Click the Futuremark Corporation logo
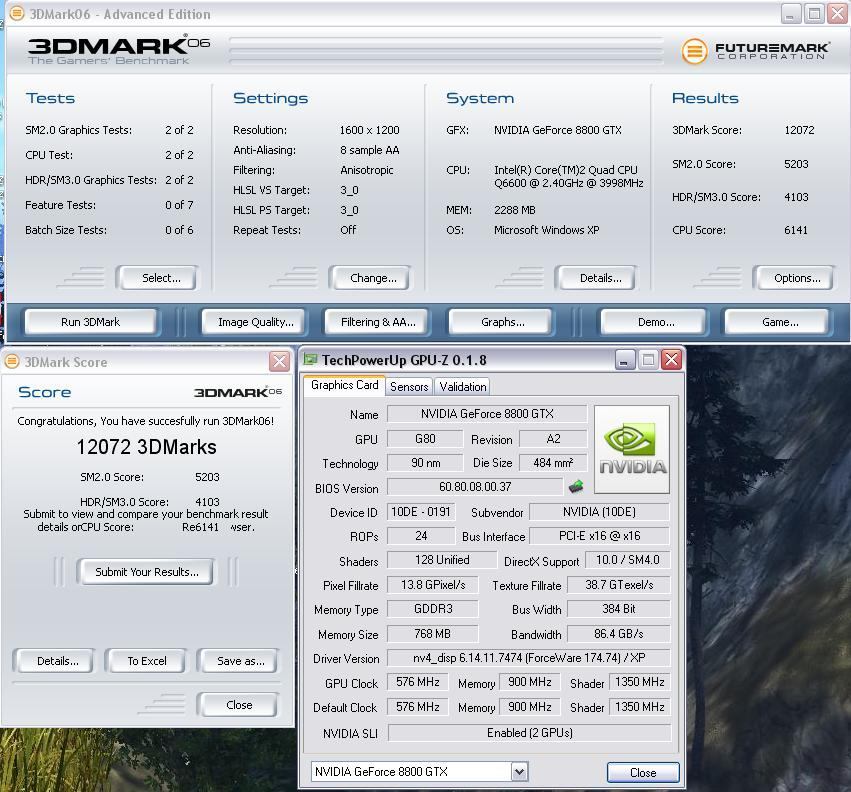This screenshot has width=851, height=792. pyautogui.click(x=755, y=51)
